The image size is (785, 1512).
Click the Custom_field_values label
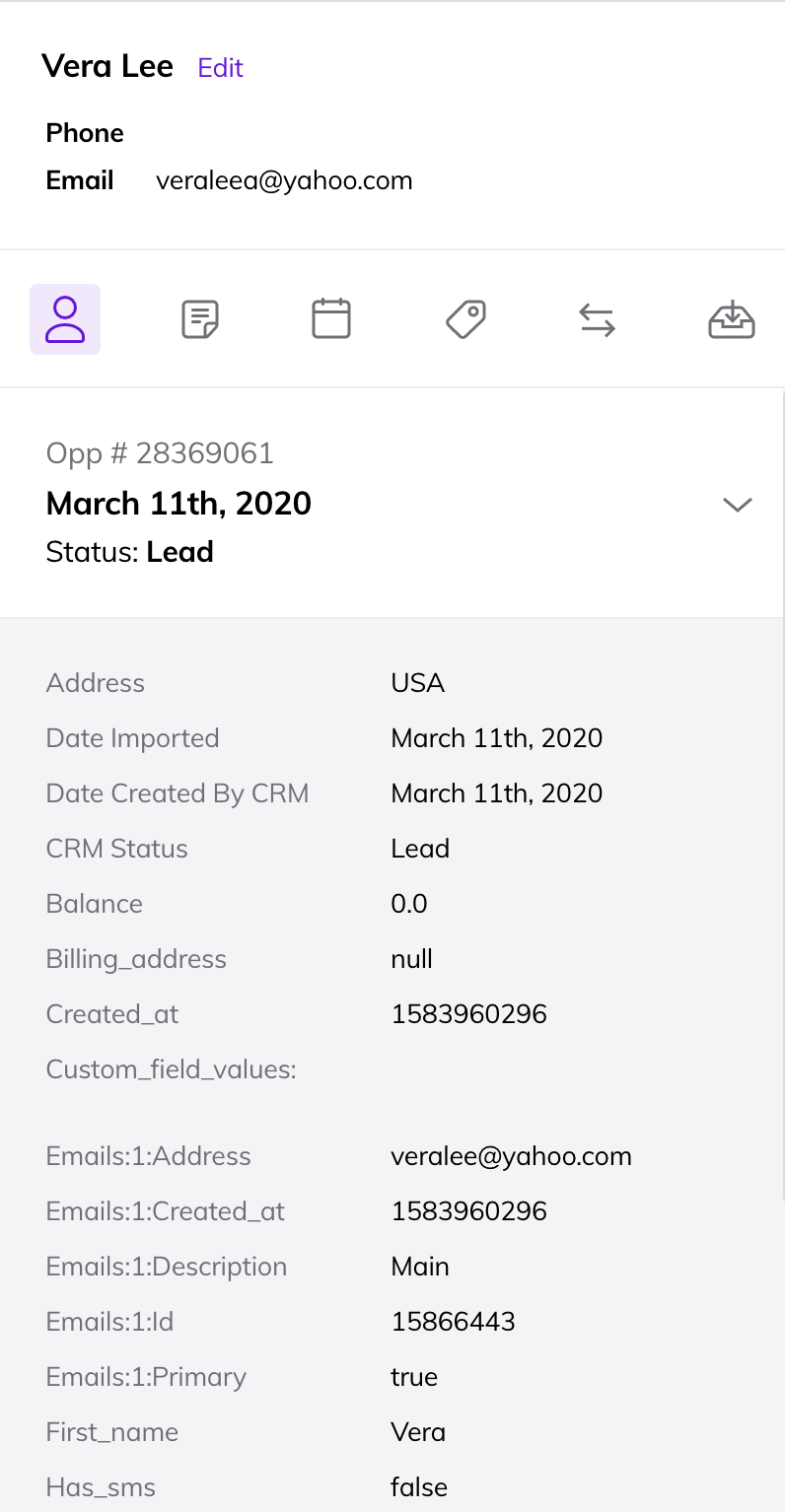pyautogui.click(x=172, y=1069)
